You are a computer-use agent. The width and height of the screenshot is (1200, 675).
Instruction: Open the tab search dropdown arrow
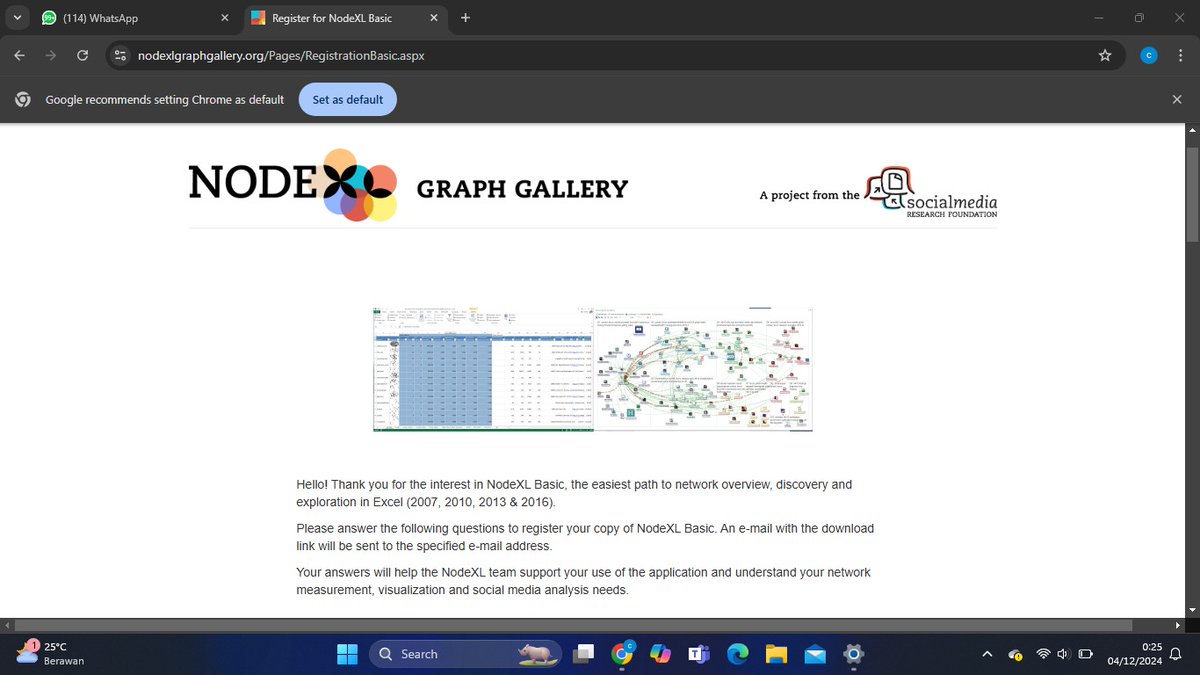(17, 18)
